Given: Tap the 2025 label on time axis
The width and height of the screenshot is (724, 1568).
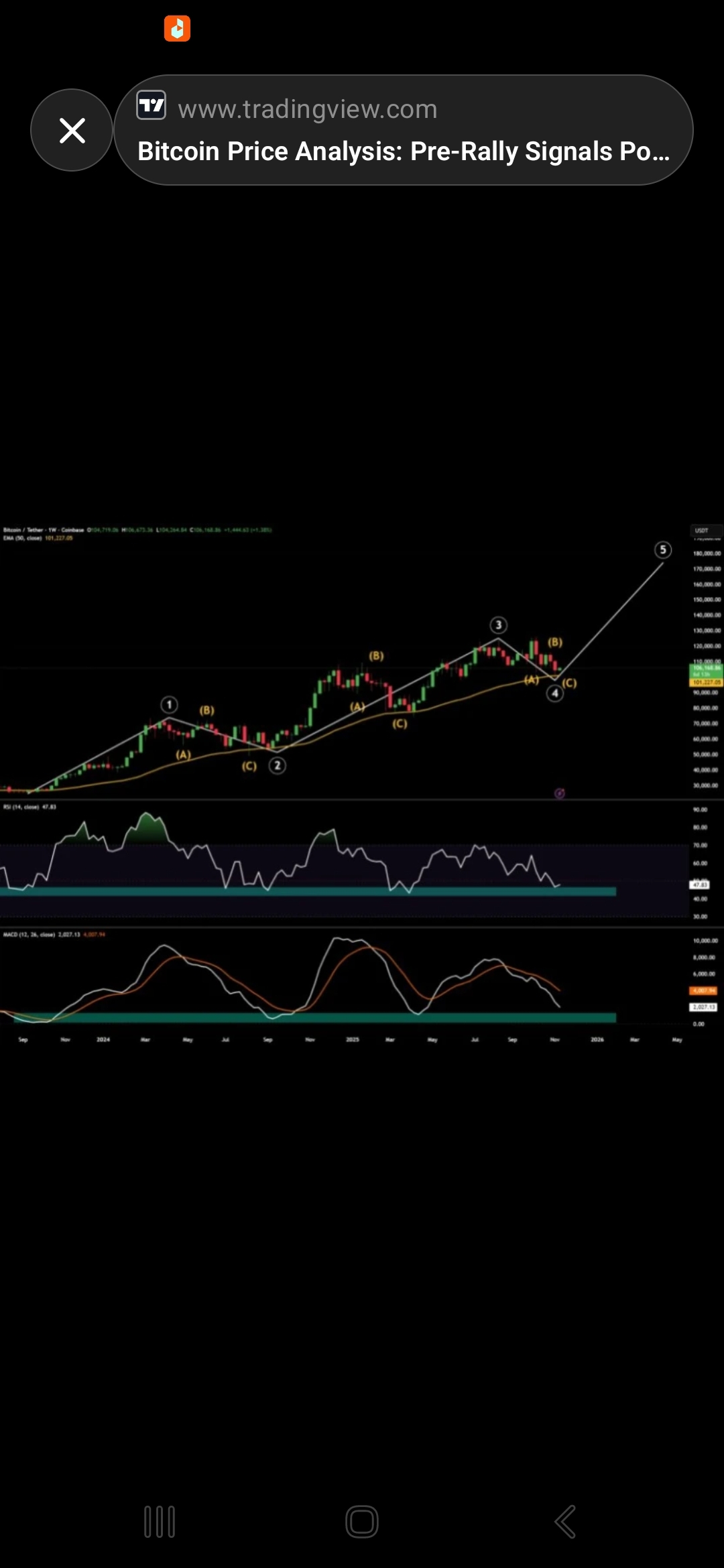Looking at the screenshot, I should [x=353, y=1039].
